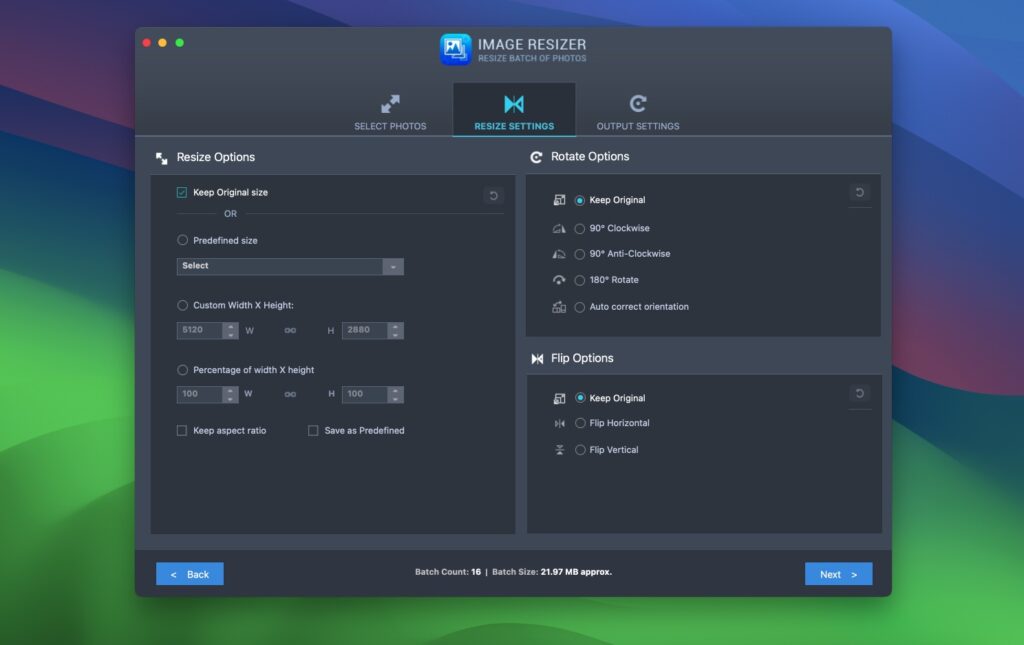Uncheck Keep Original size
Image resolution: width=1024 pixels, height=645 pixels.
pos(181,192)
